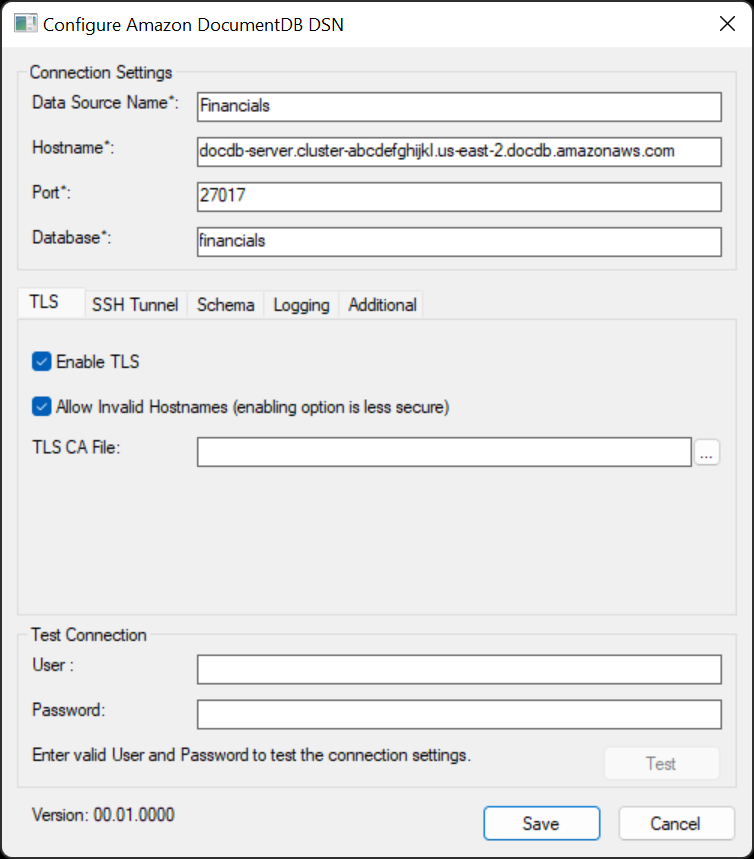Click the 'Port*:' label

pos(52,192)
